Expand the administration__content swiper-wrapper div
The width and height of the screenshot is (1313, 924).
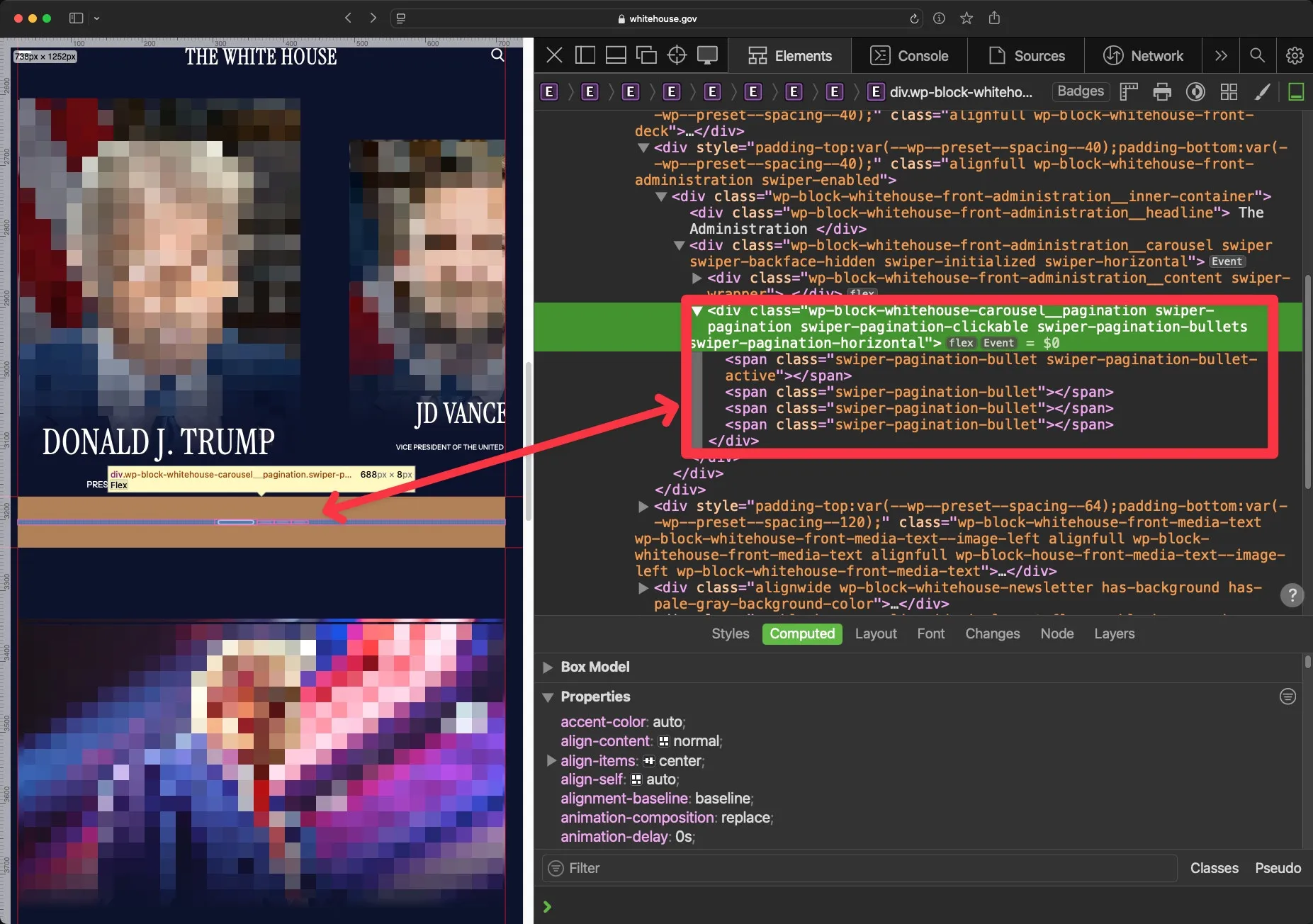pos(697,278)
